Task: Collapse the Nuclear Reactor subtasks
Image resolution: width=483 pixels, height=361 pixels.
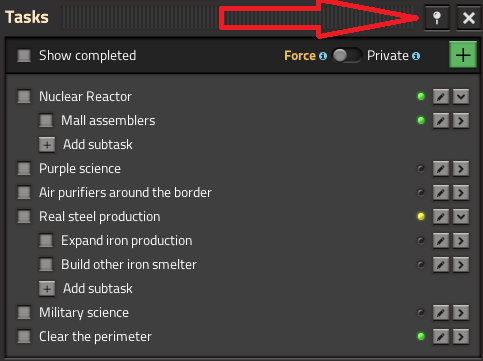Action: pos(461,97)
